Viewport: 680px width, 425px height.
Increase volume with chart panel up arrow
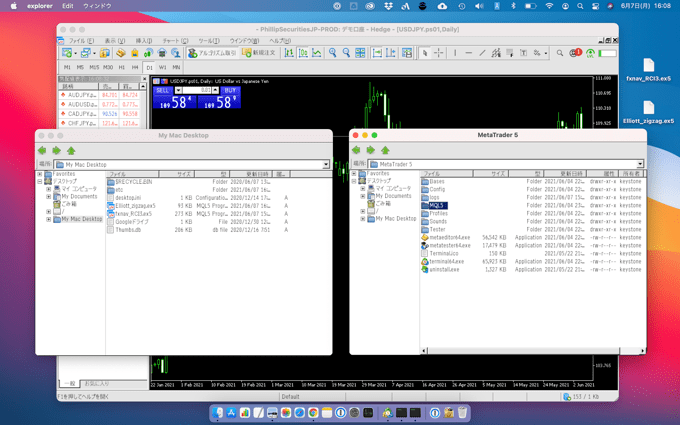pos(215,90)
